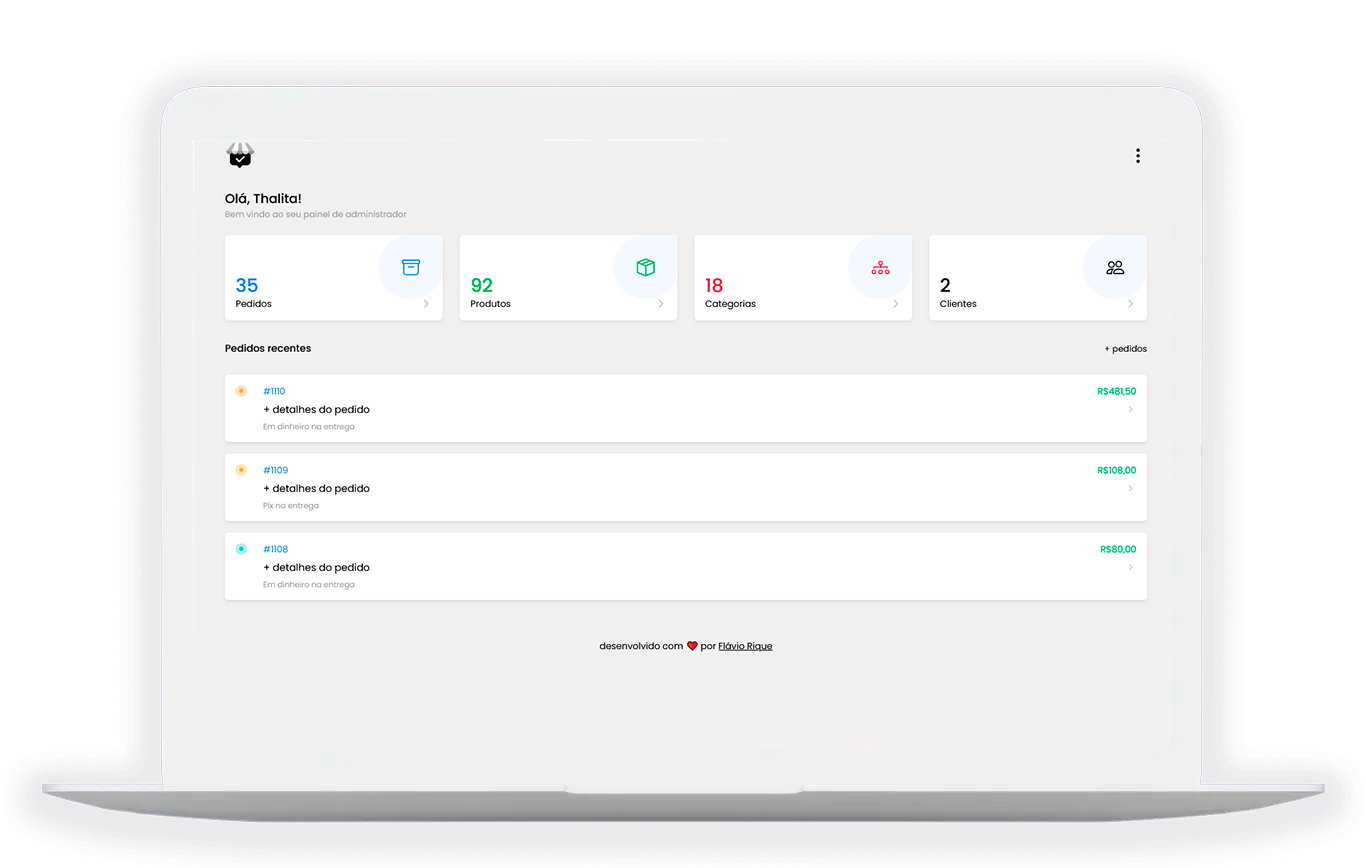Open order #1110 using its chevron

click(1131, 408)
